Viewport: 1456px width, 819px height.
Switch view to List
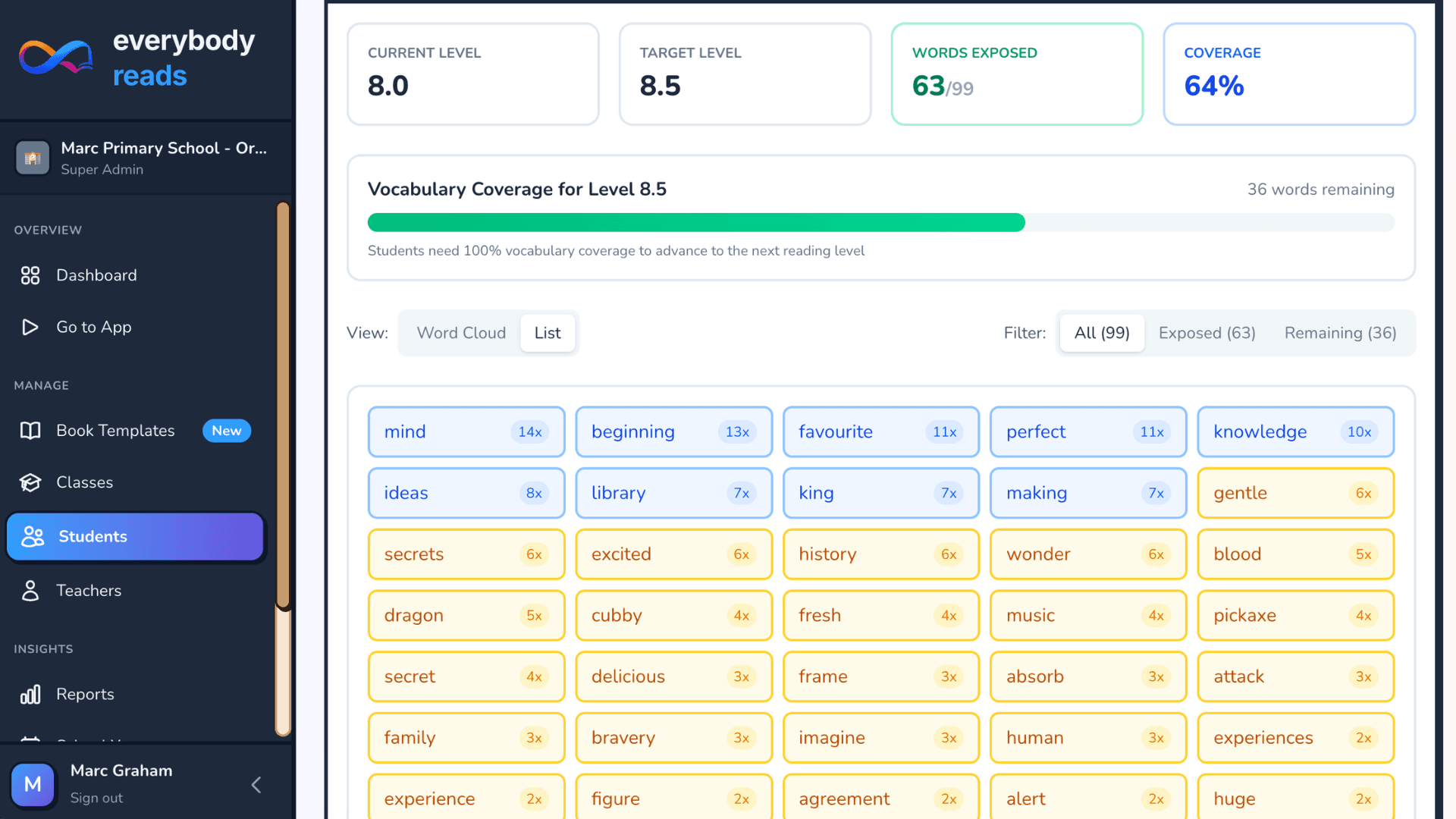pyautogui.click(x=548, y=332)
